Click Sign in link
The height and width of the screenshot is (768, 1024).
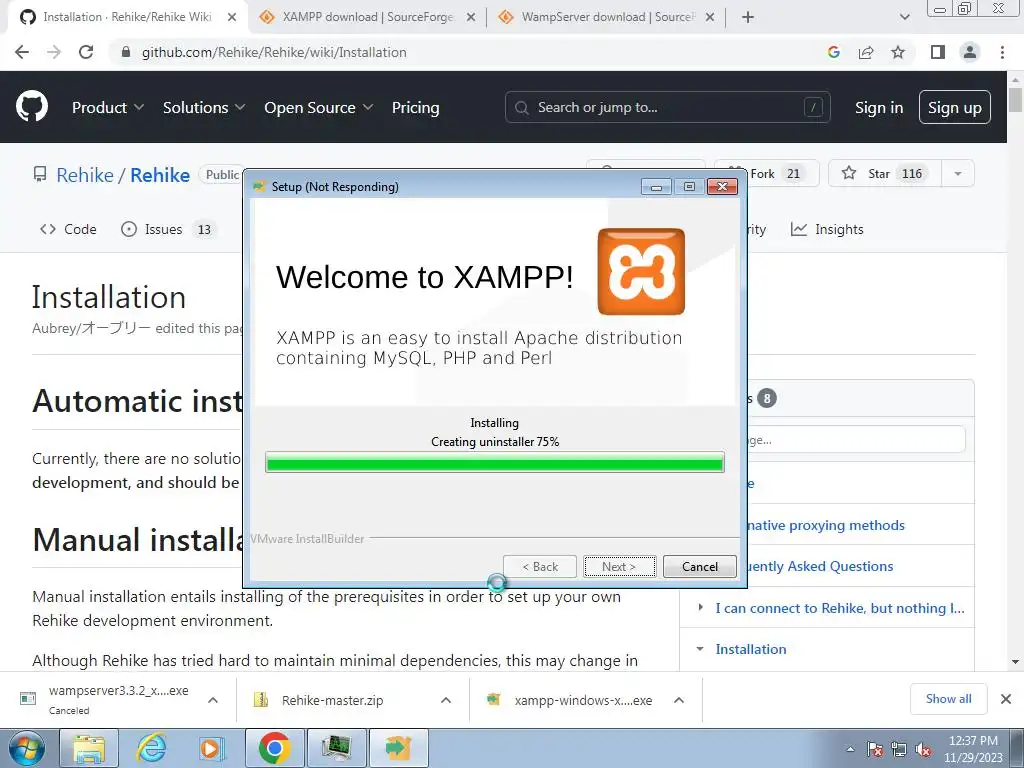click(x=878, y=108)
